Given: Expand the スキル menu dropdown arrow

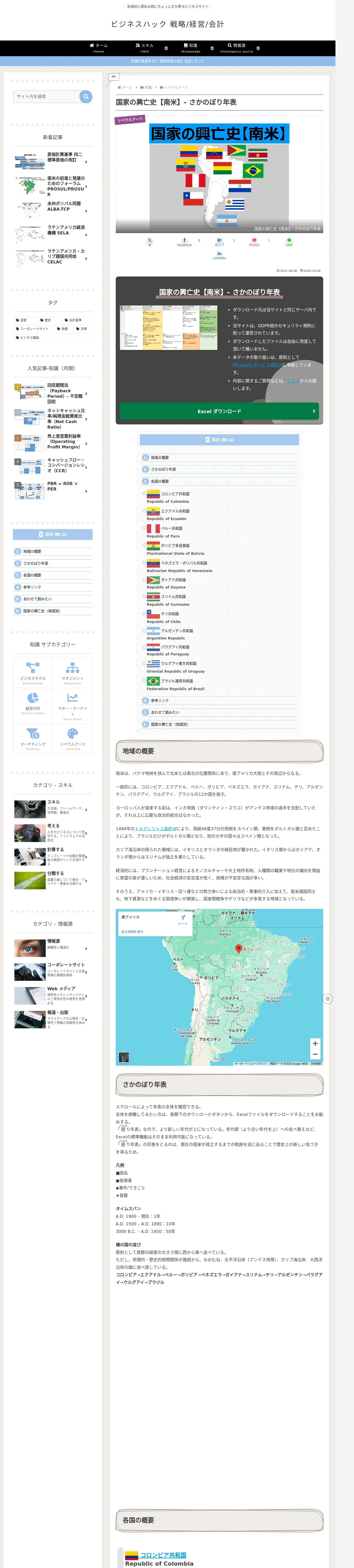Looking at the screenshot, I should point(166,48).
